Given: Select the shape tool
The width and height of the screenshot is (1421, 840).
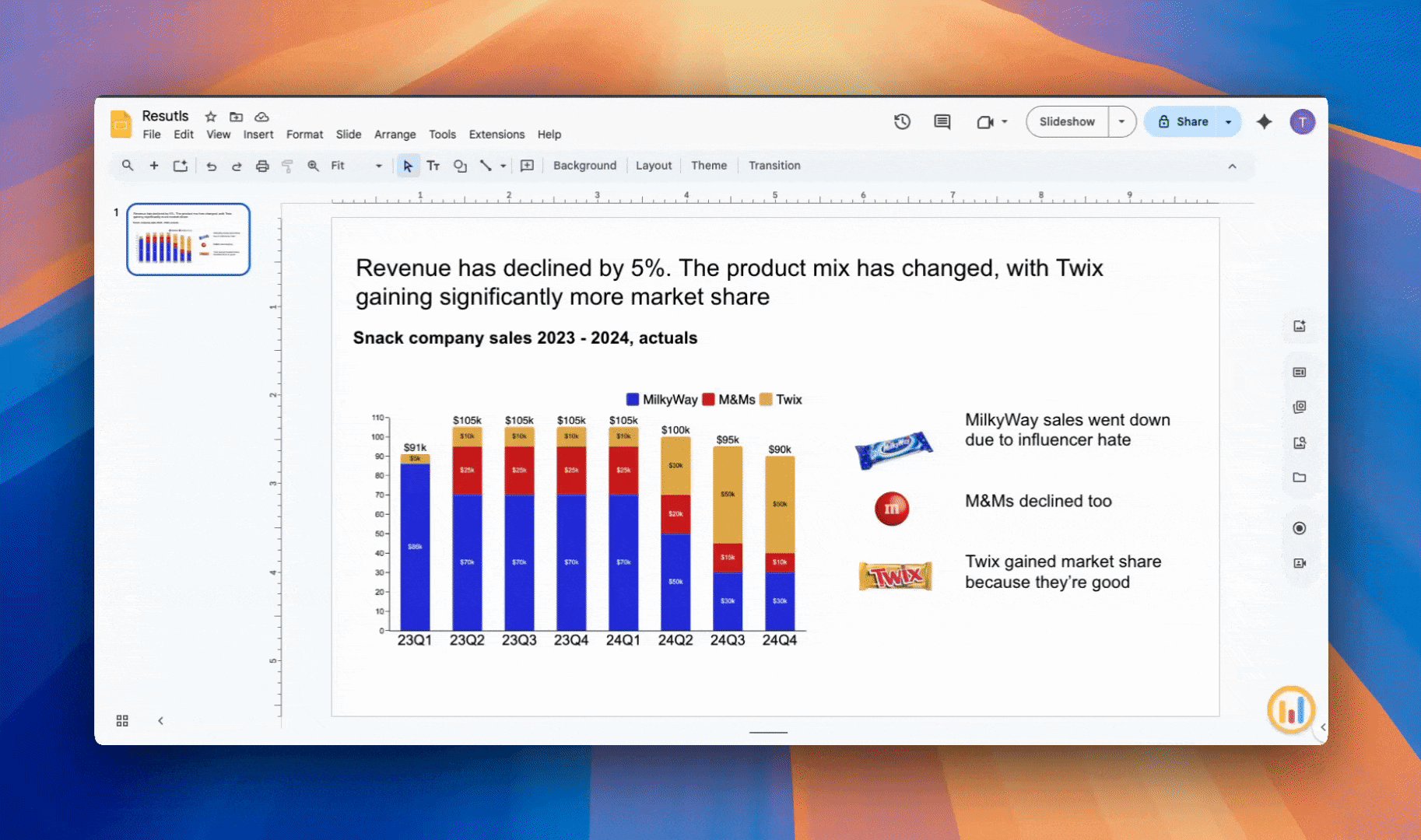Looking at the screenshot, I should coord(460,166).
